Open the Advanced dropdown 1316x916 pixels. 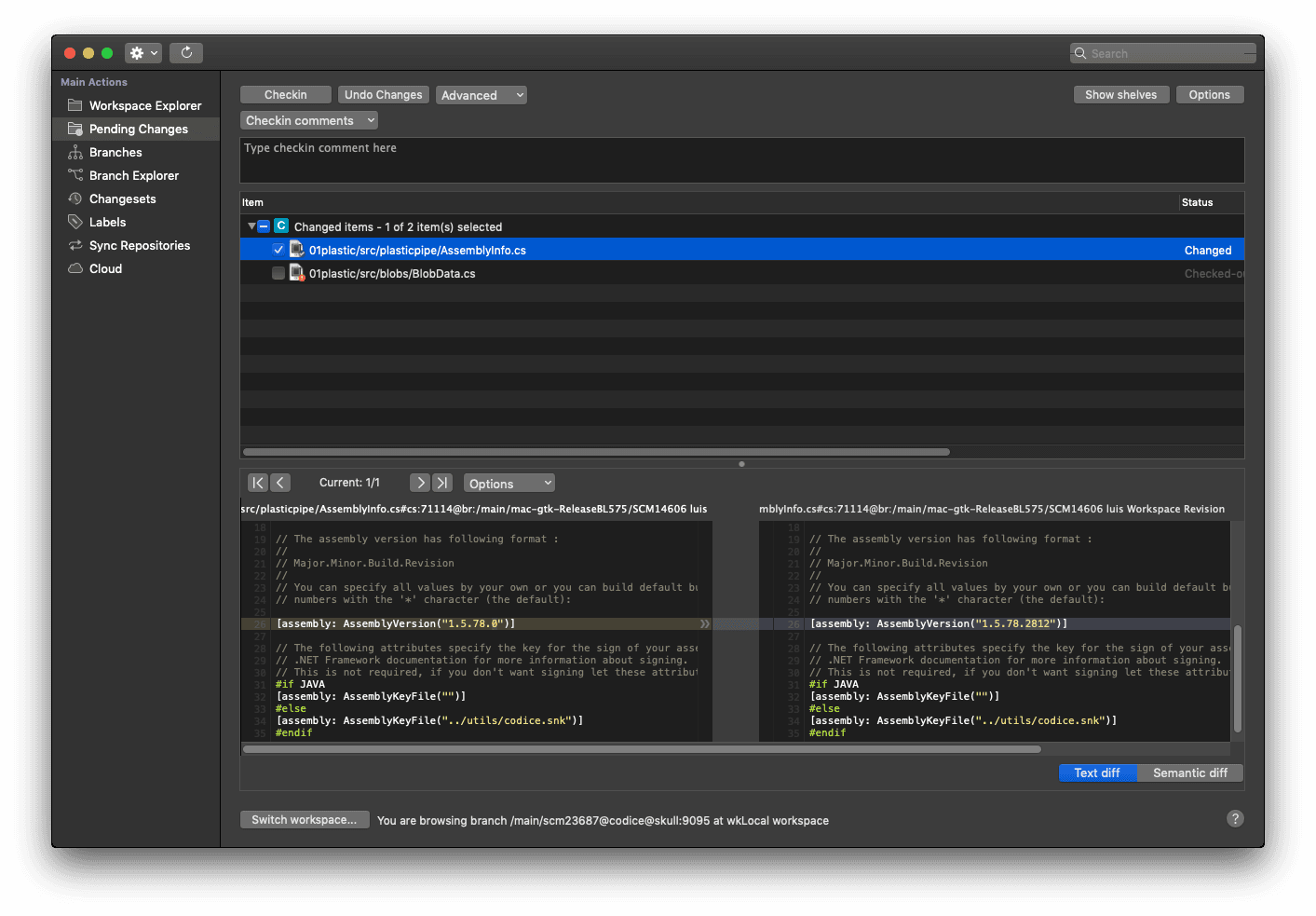click(481, 94)
